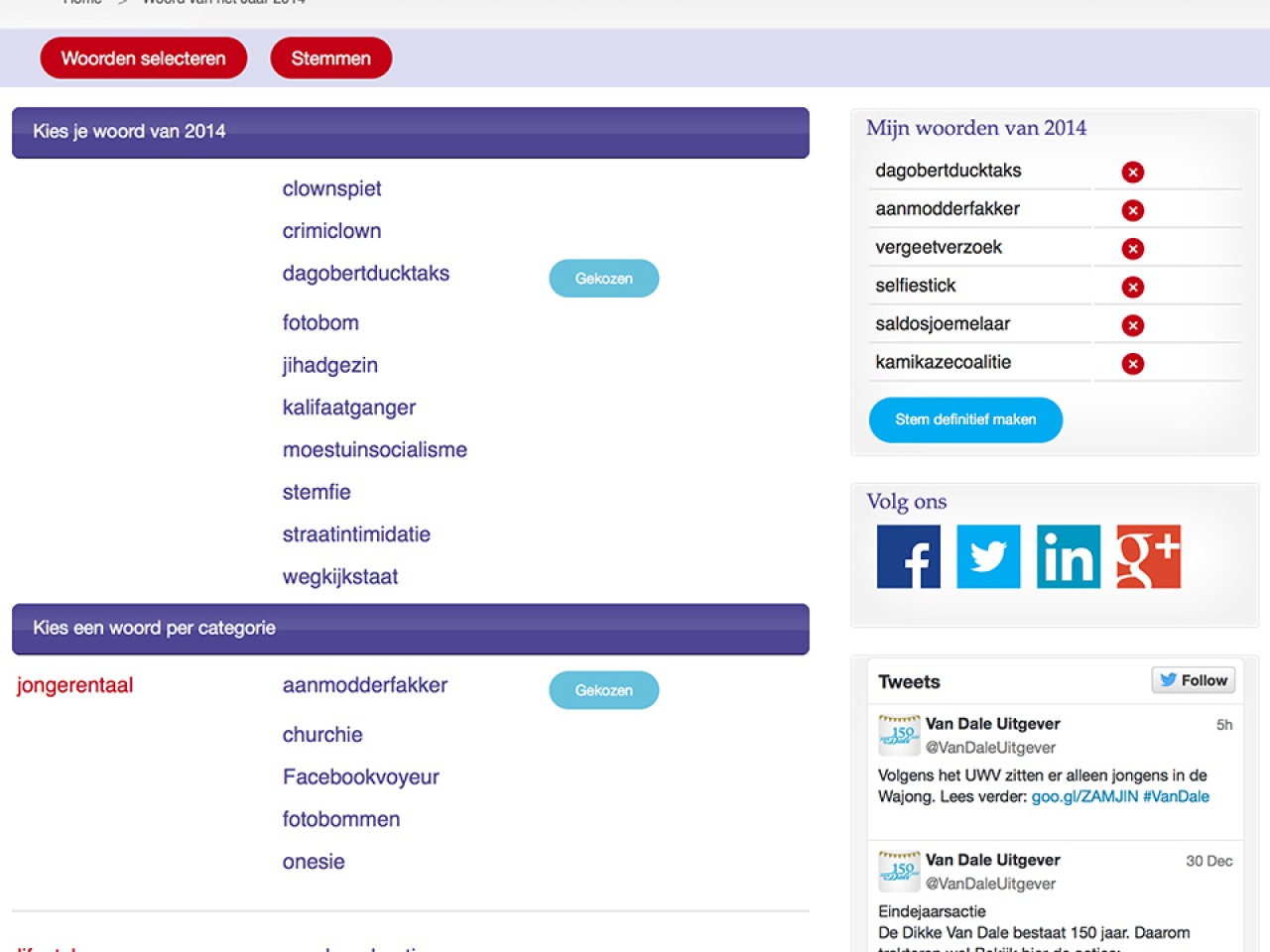This screenshot has width=1270, height=952.
Task: Open the LinkedIn icon under Volg ons
Action: click(x=1069, y=557)
